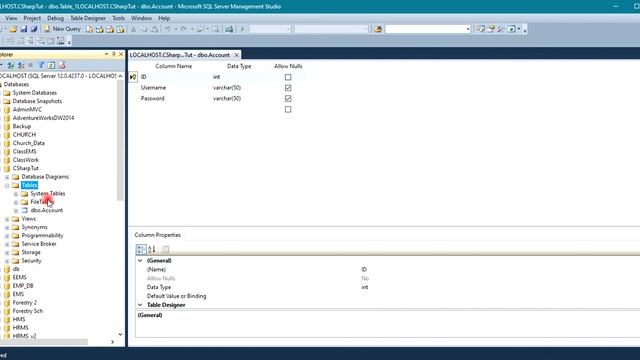The image size is (640, 360).
Task: Click the Connect Object Explorer icon
Action: point(11,65)
